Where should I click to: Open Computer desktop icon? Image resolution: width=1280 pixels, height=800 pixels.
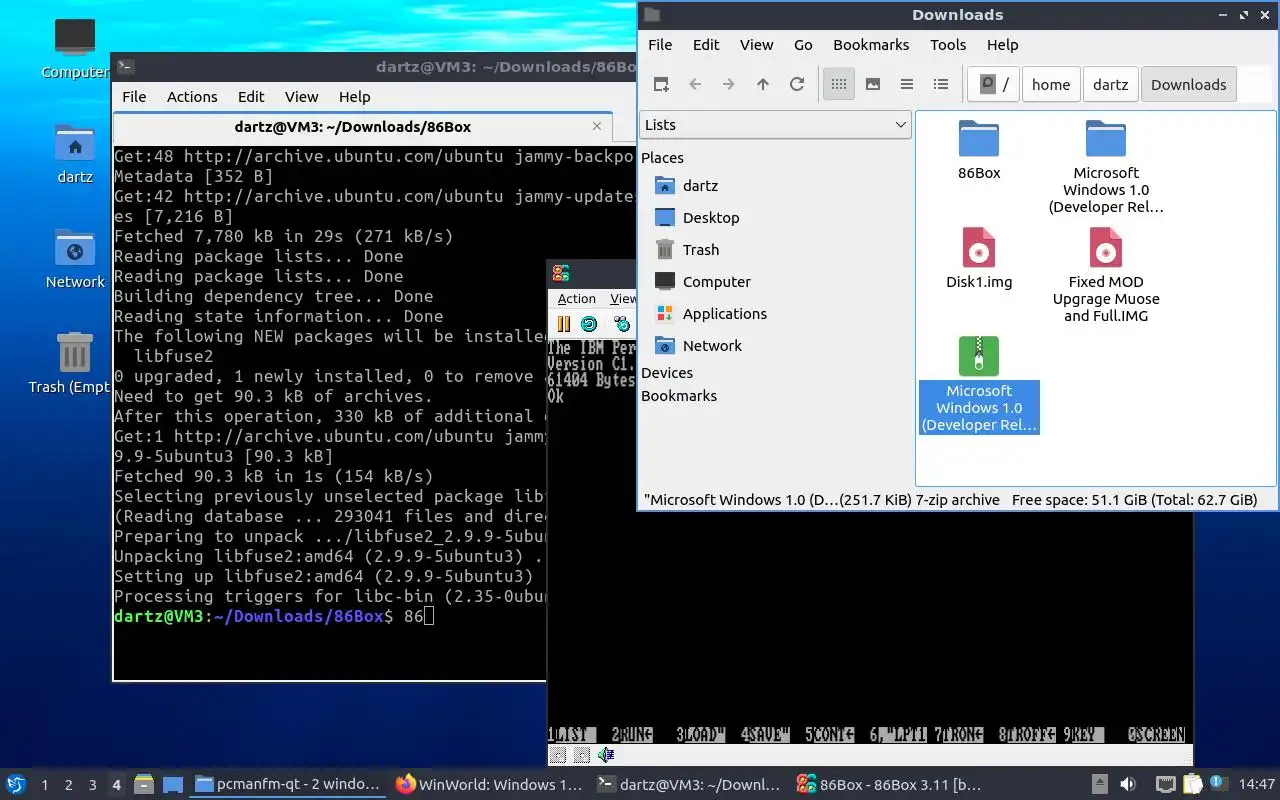(x=75, y=48)
